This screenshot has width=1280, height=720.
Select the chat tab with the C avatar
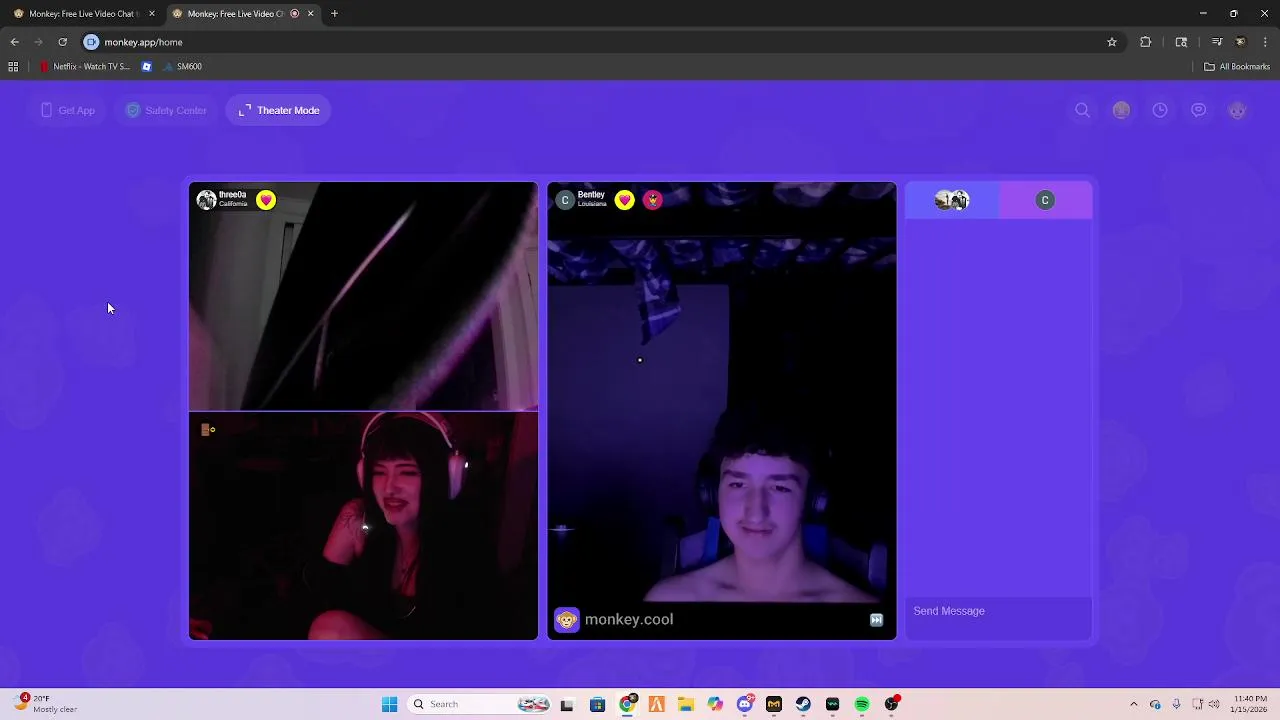coord(1045,200)
